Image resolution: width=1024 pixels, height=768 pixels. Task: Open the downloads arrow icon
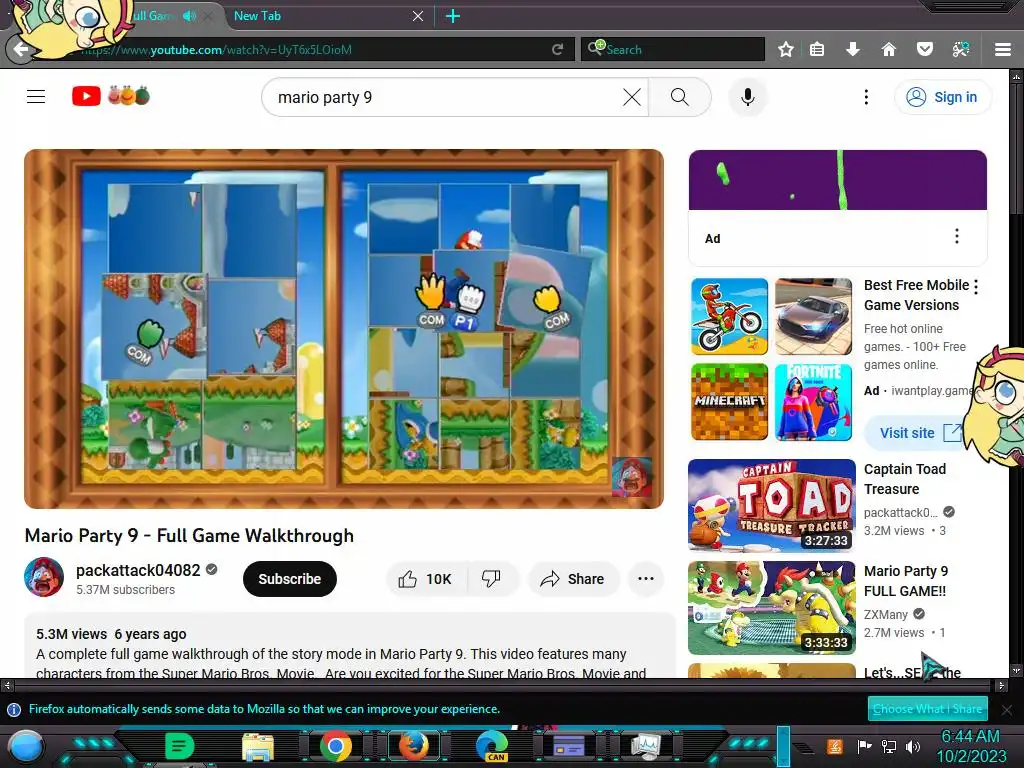click(x=852, y=49)
